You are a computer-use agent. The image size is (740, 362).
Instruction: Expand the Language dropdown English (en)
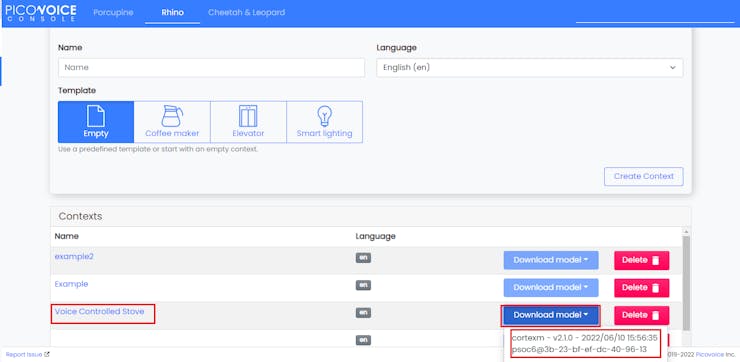click(530, 67)
